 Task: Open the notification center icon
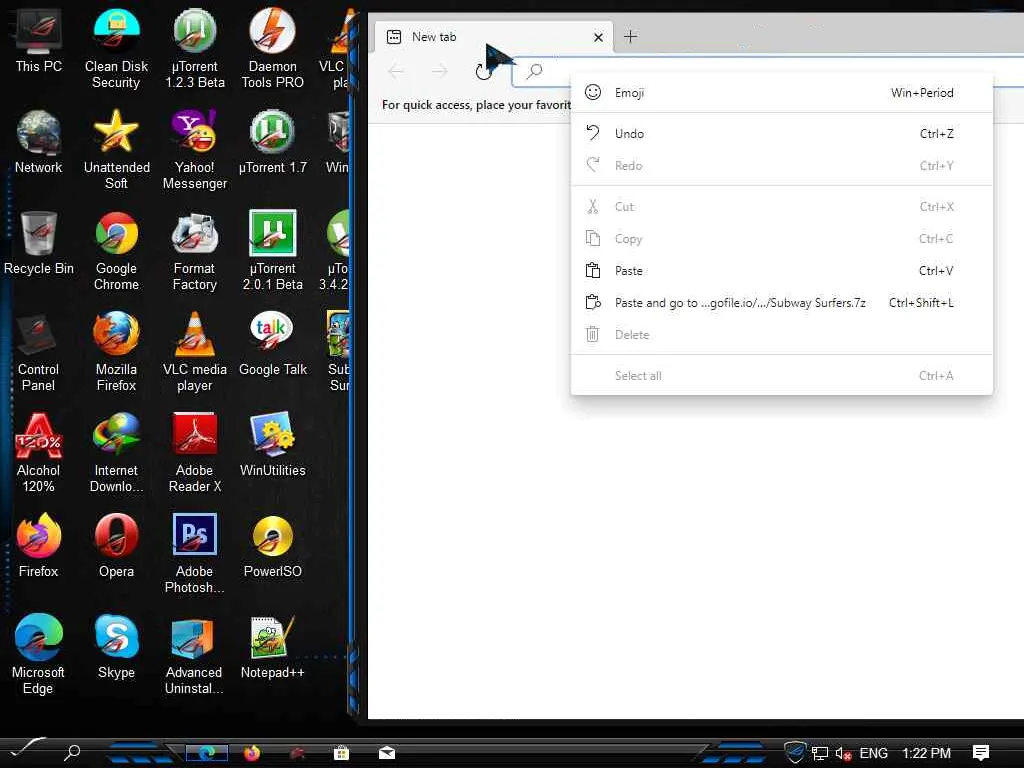point(980,753)
